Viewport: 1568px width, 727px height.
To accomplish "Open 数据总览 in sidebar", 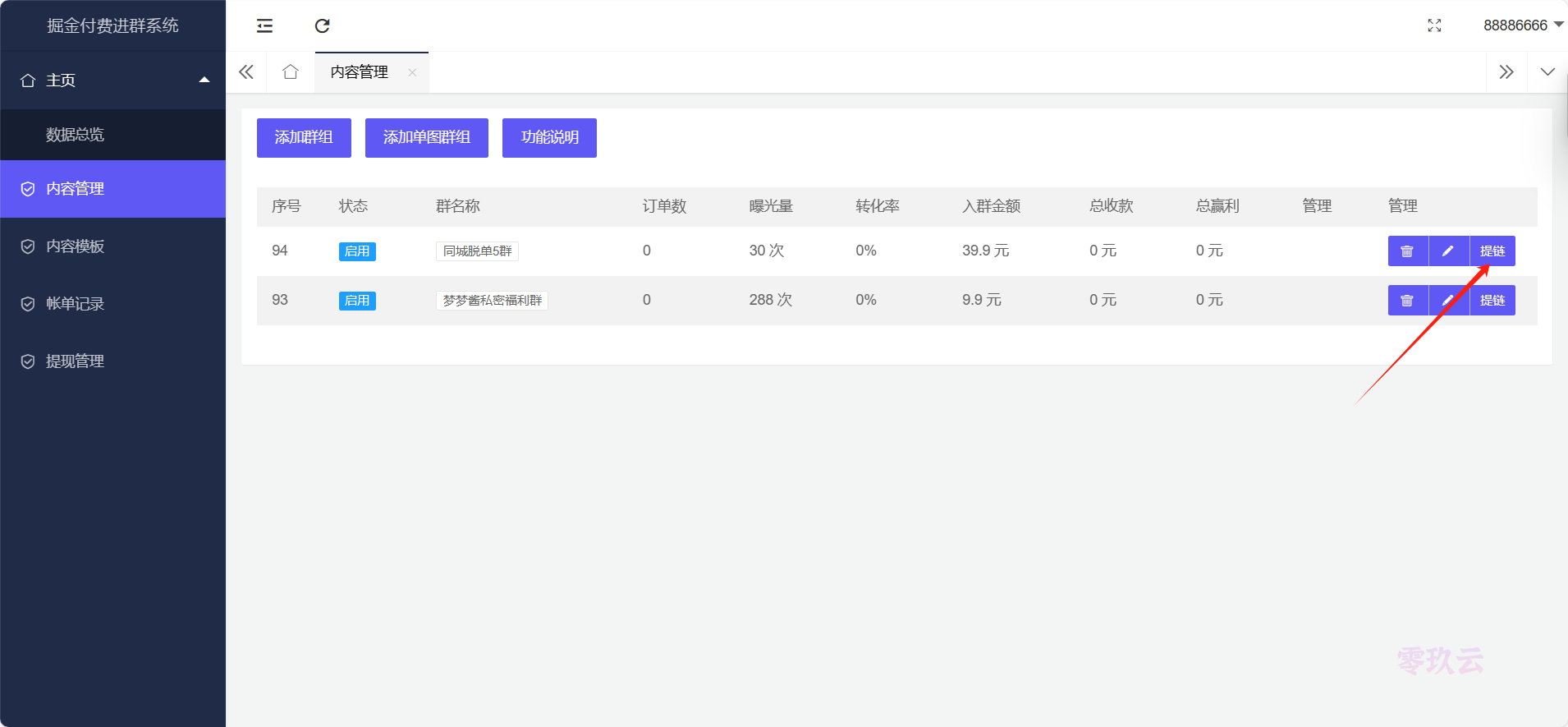I will pos(113,135).
